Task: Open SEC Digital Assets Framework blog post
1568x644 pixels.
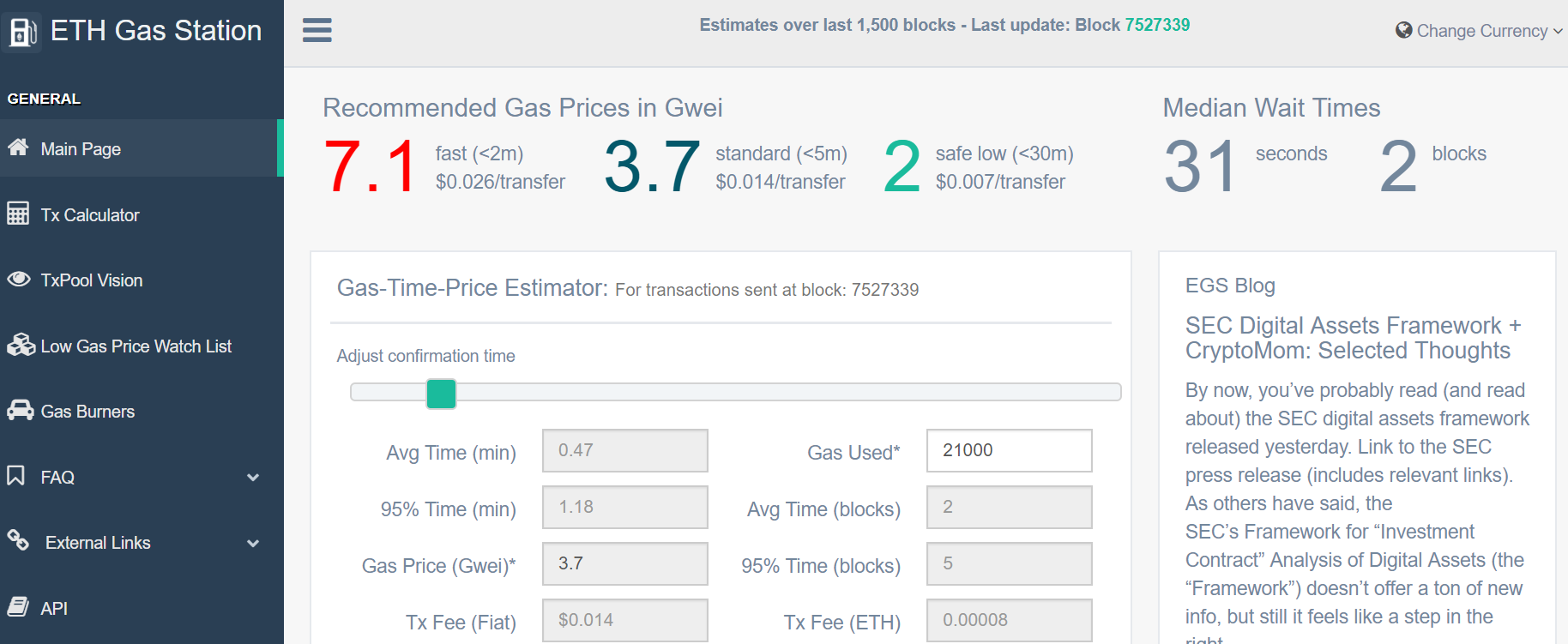Action: [x=1352, y=338]
